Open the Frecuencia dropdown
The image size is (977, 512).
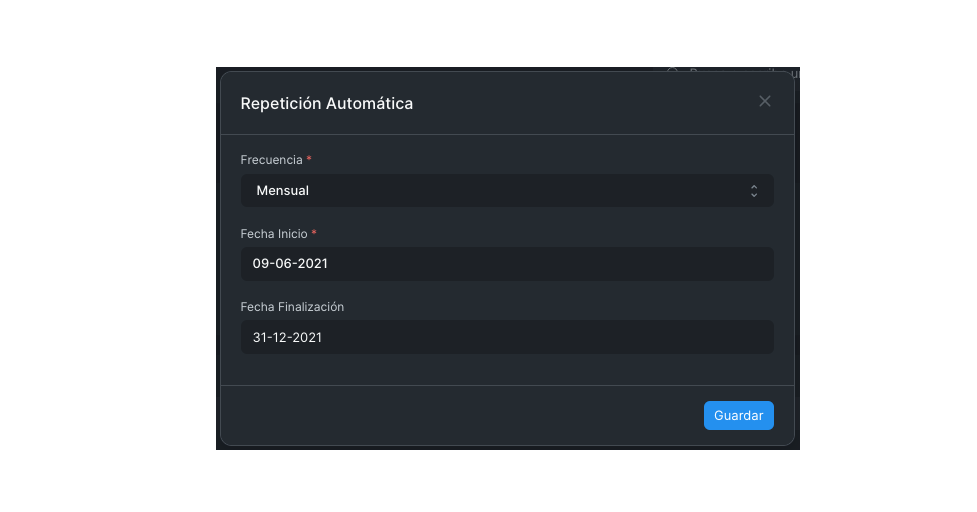coord(506,191)
